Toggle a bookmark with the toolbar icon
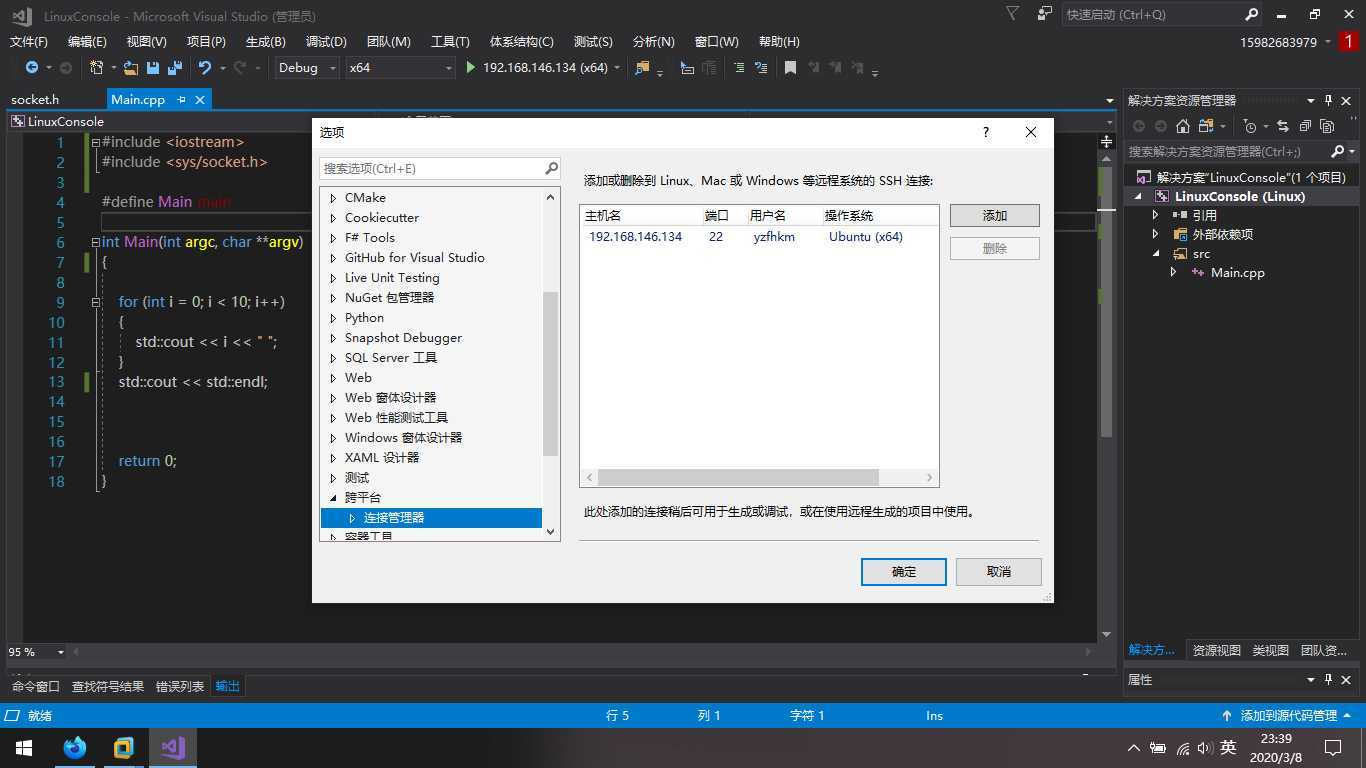 (790, 68)
